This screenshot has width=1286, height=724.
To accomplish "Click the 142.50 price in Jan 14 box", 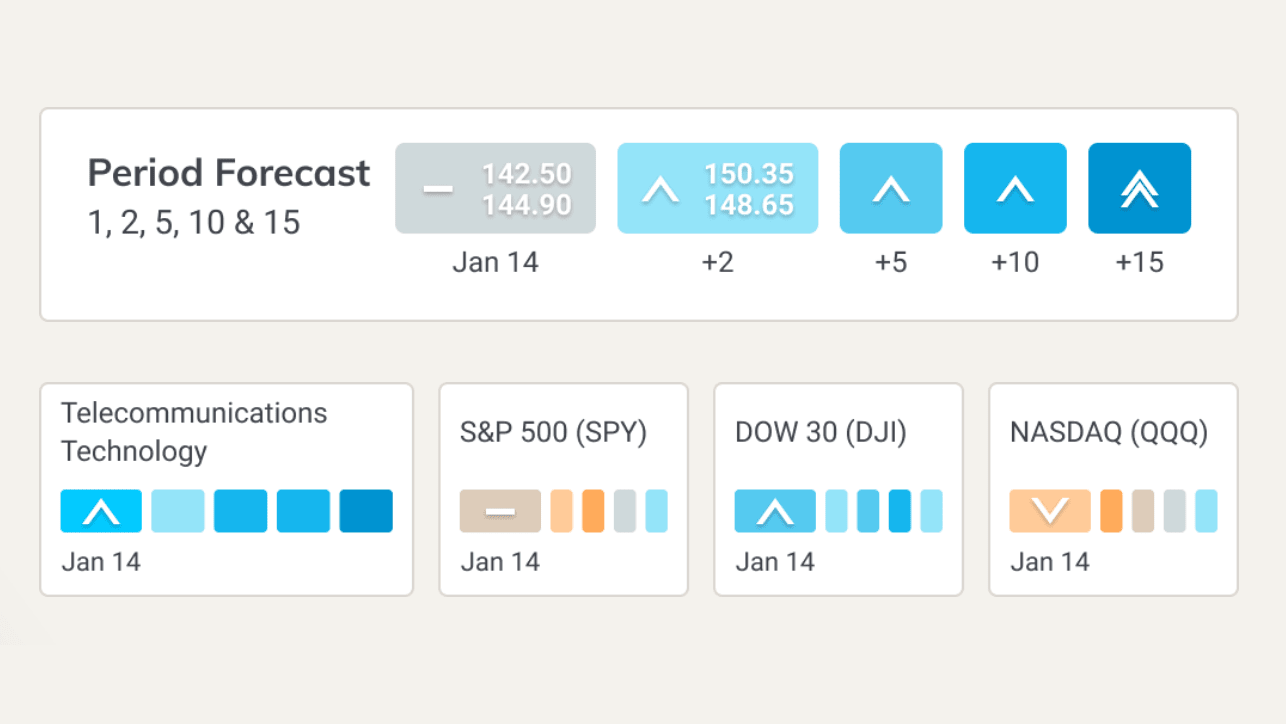I will [527, 173].
